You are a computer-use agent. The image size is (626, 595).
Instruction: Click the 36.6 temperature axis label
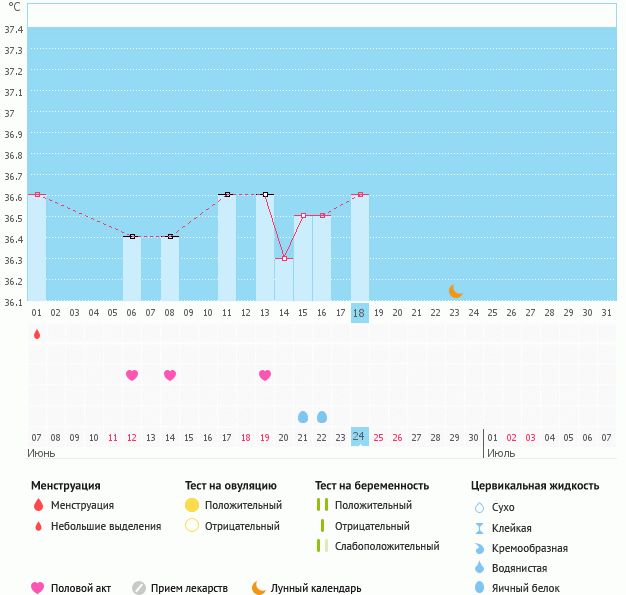pos(14,198)
